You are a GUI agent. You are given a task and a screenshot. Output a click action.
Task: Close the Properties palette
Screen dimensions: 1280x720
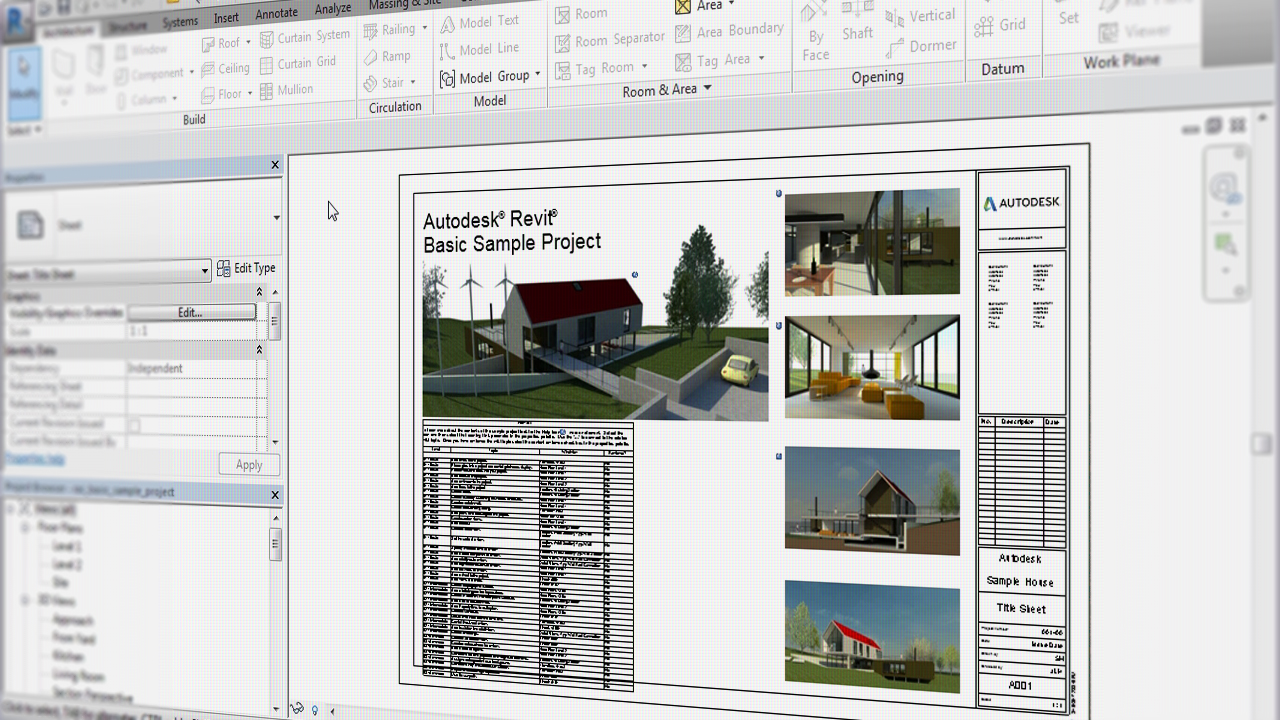(x=276, y=165)
